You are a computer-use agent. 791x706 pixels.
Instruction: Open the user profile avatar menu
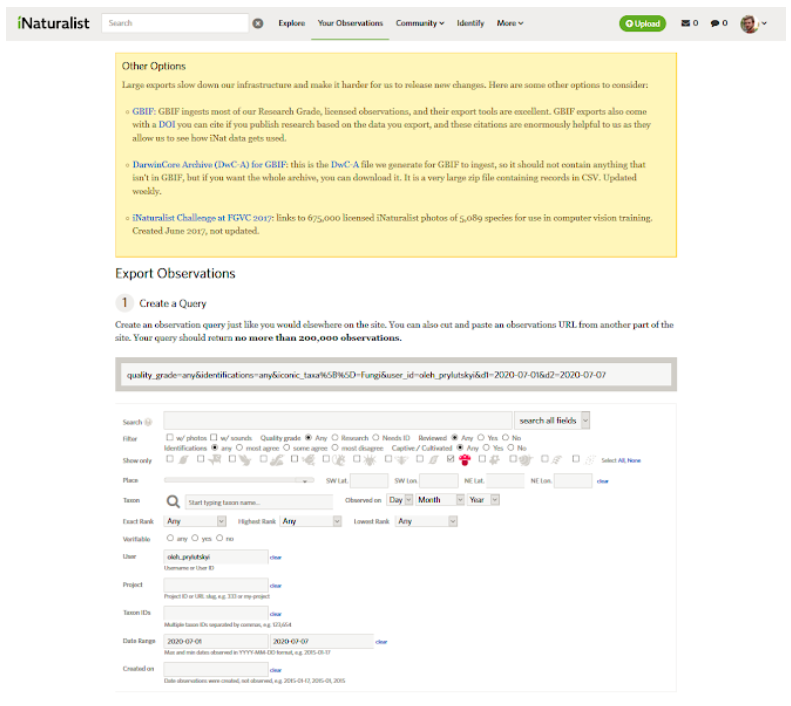point(752,23)
